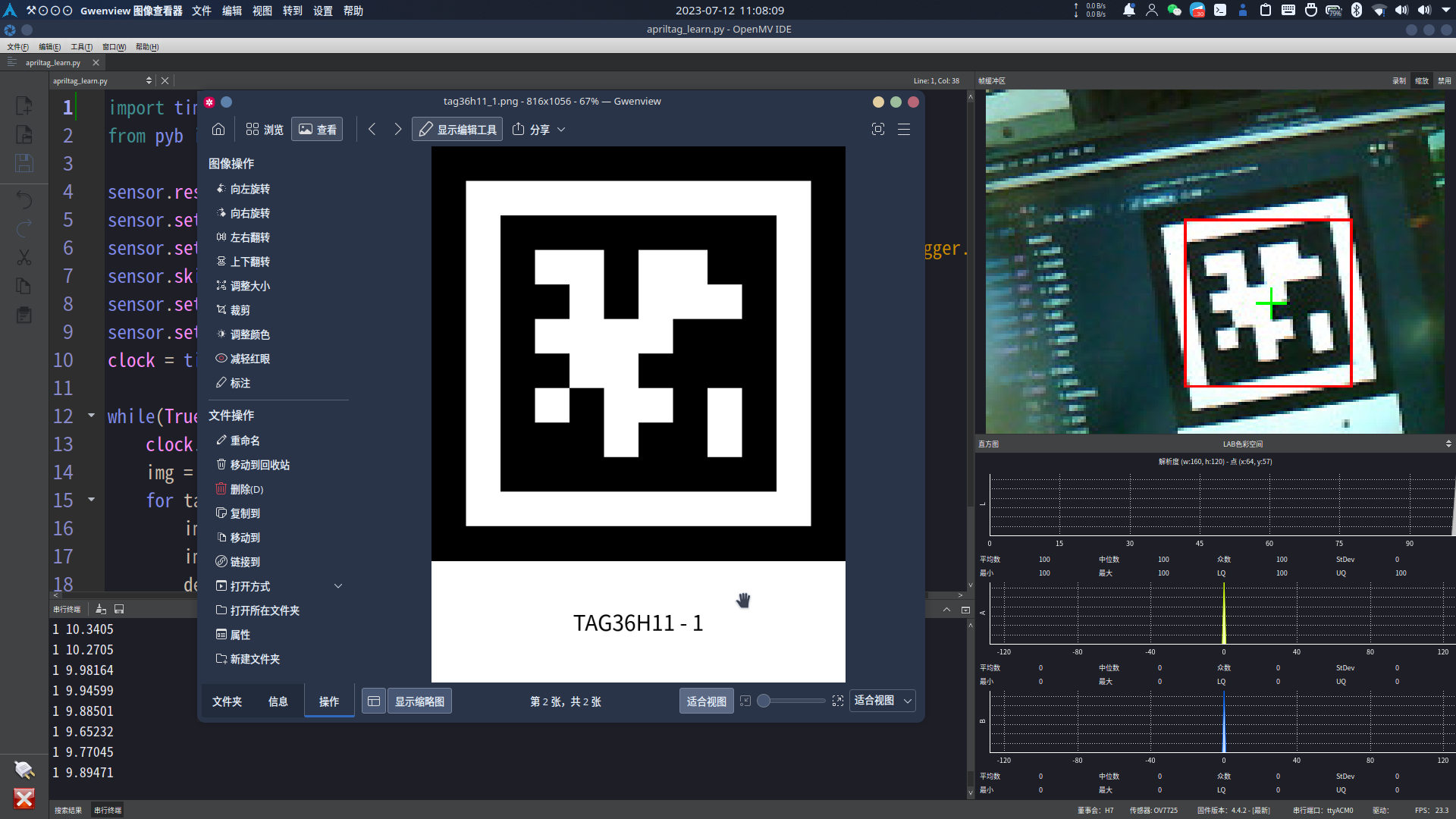Collapse code fold at line 15
Image resolution: width=1456 pixels, height=819 pixels.
pyautogui.click(x=91, y=500)
